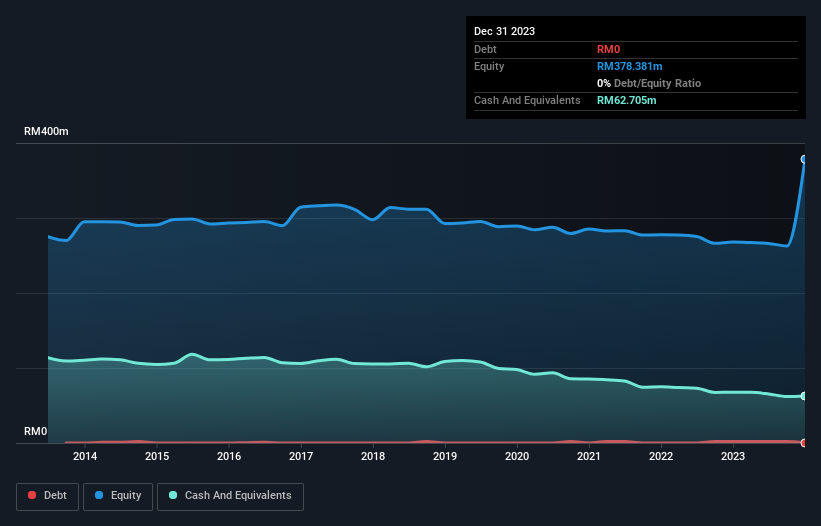
Task: Click the 2022 x-axis label
Action: coord(661,456)
